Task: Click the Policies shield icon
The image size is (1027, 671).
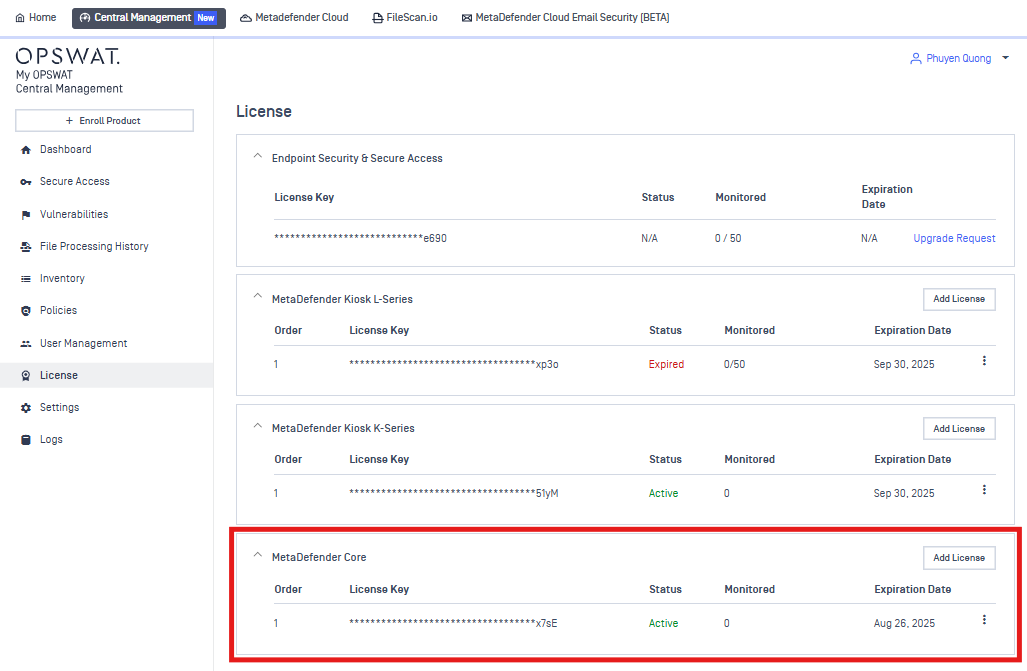Action: point(26,311)
